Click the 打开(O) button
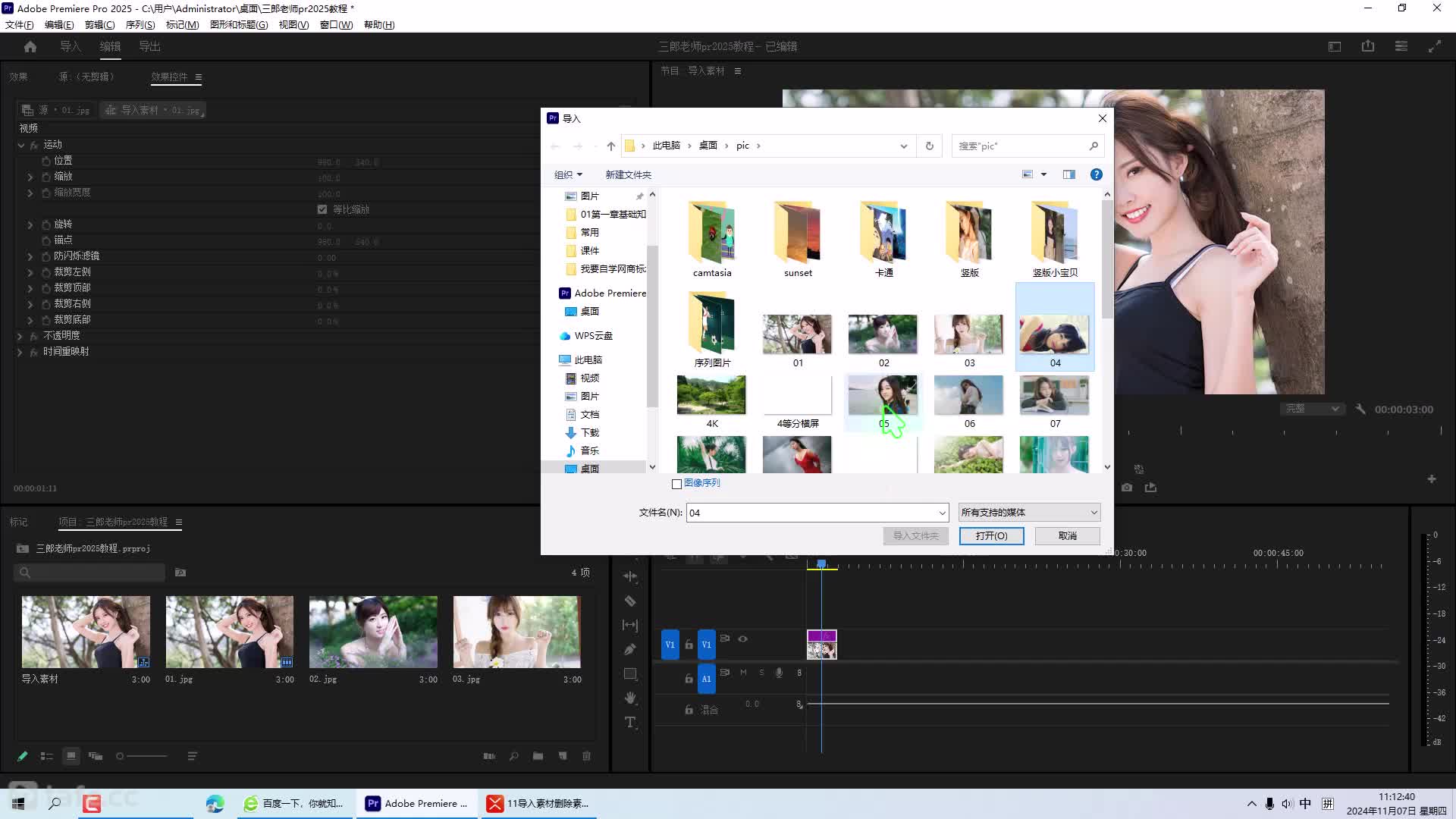This screenshot has width=1456, height=819. click(x=991, y=535)
